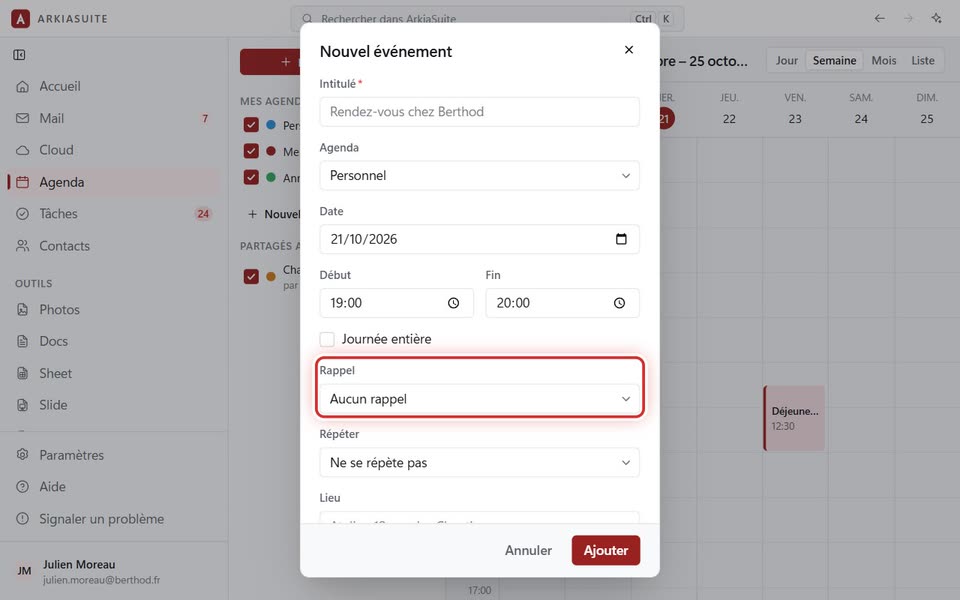Open the Tâches section

point(113,214)
